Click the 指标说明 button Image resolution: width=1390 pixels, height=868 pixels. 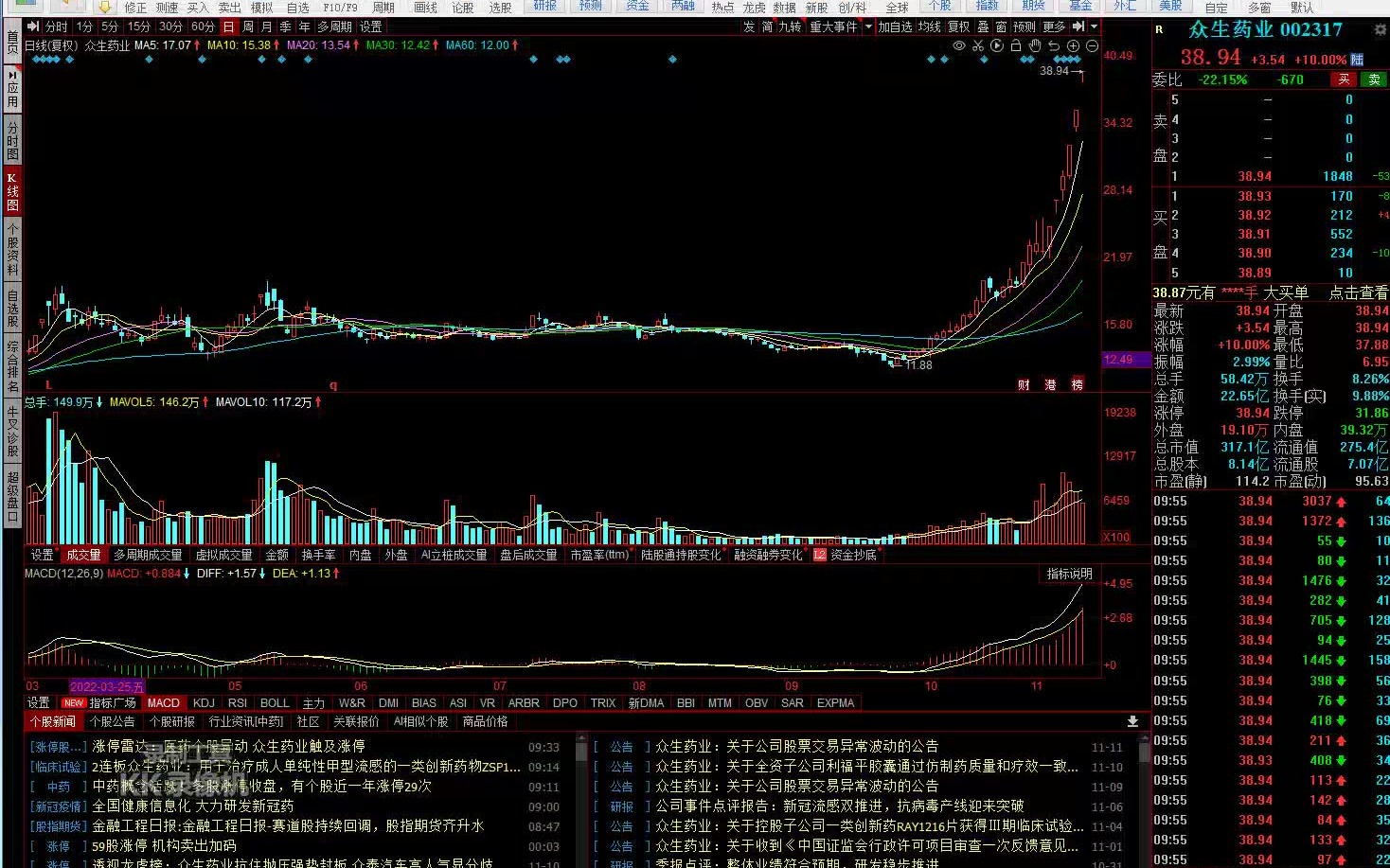click(x=1069, y=574)
